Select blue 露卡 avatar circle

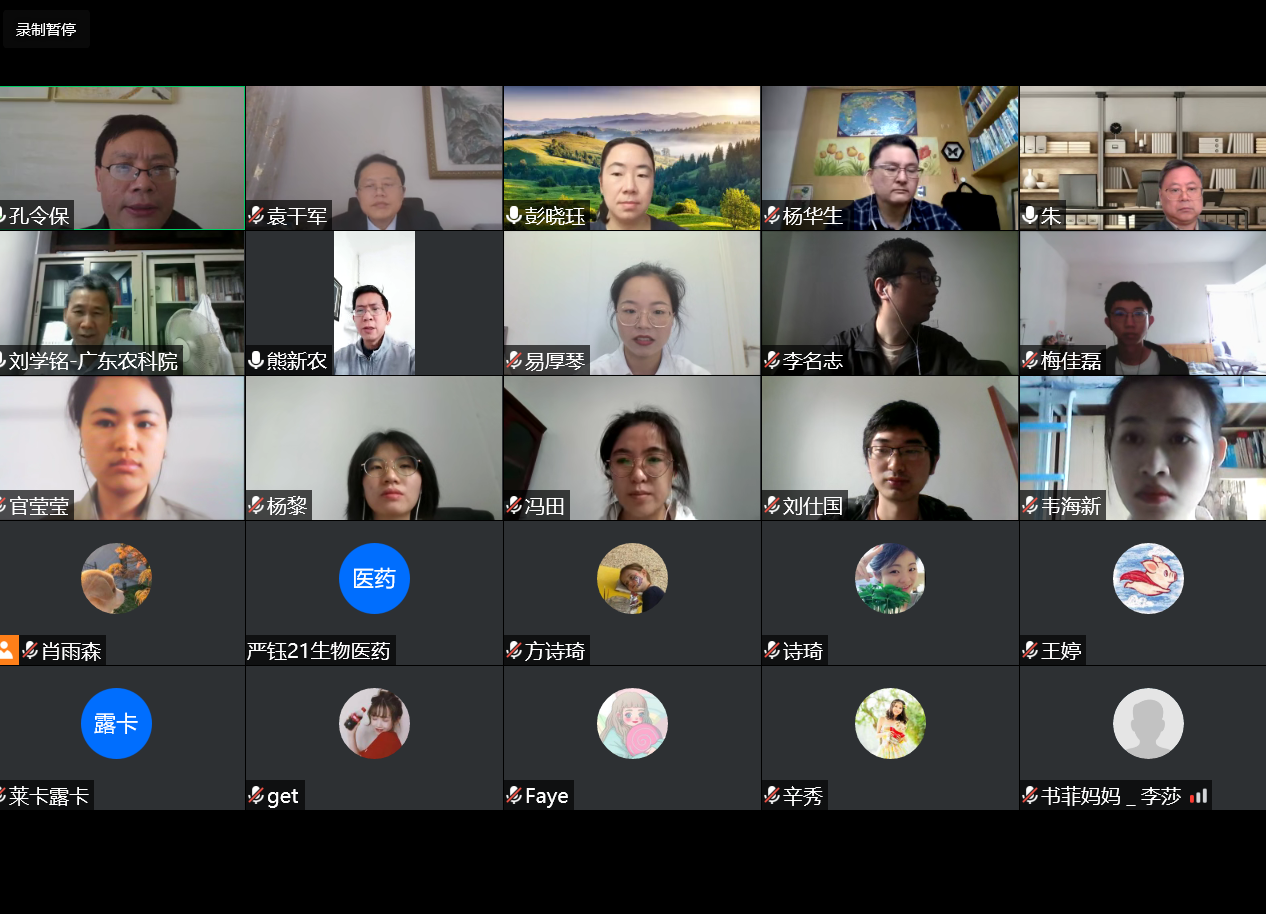(116, 723)
